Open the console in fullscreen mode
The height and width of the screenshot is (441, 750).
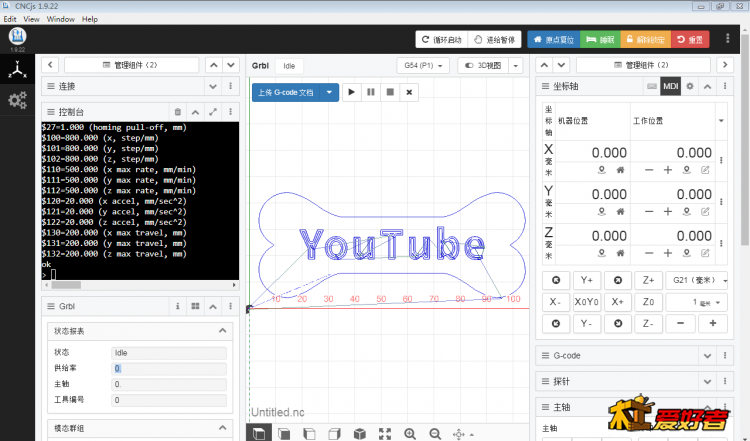(x=213, y=112)
